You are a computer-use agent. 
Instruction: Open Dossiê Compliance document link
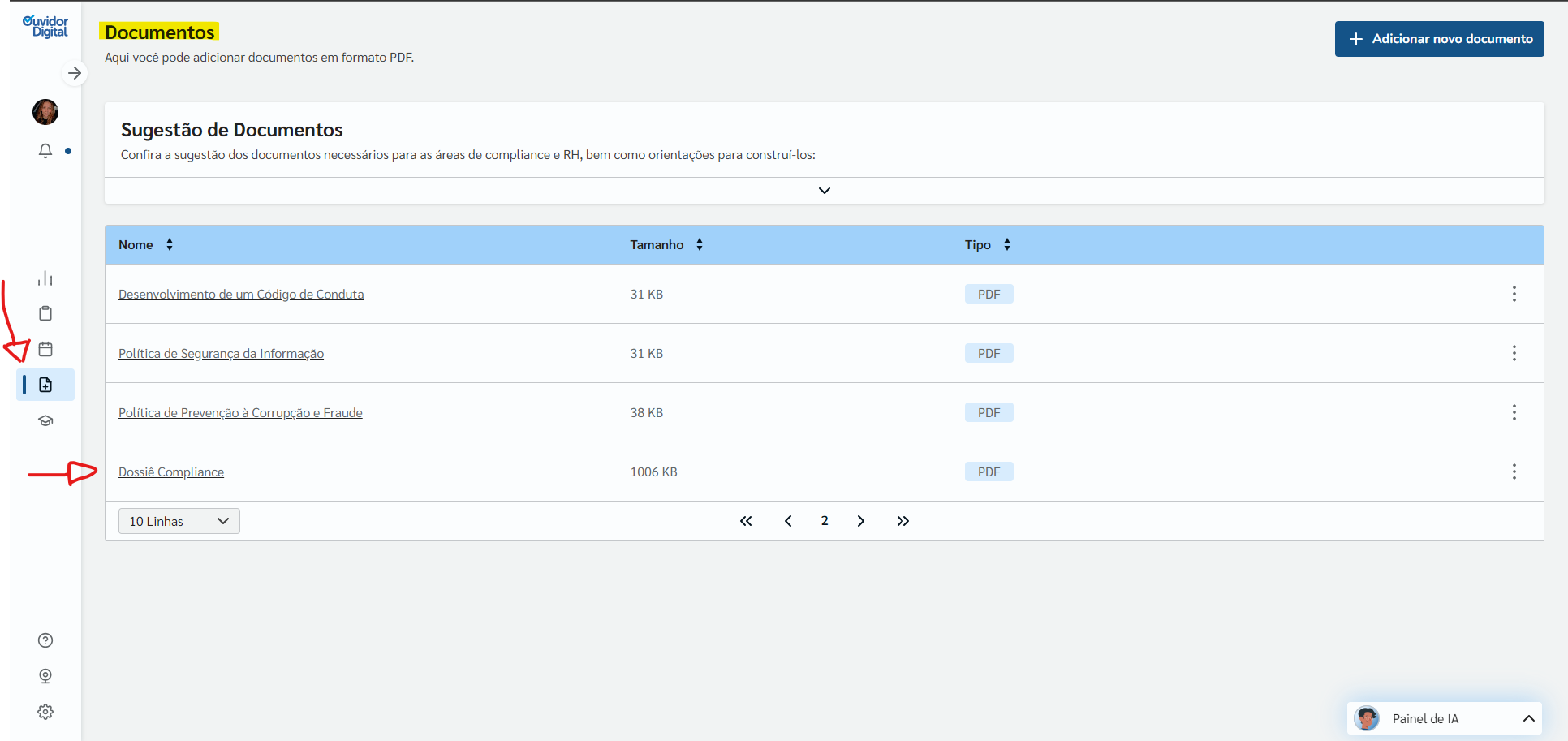(x=171, y=472)
